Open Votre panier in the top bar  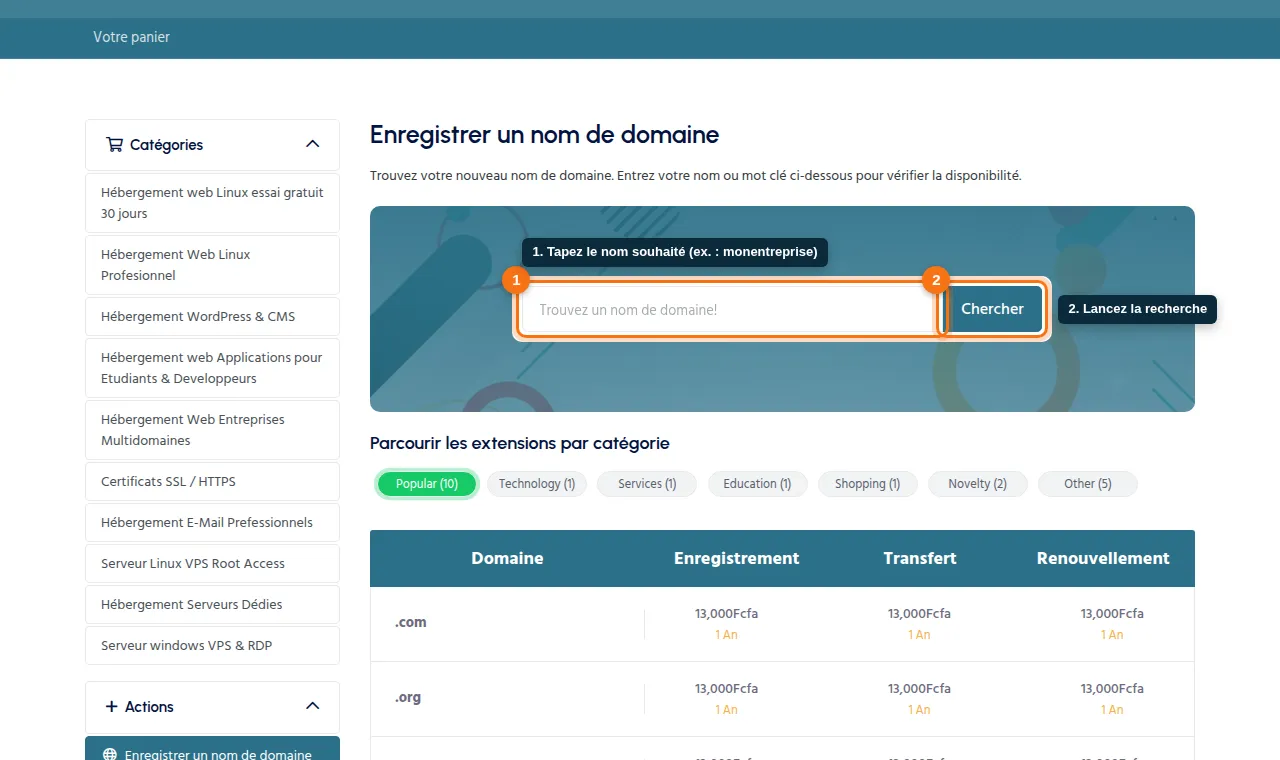pyautogui.click(x=132, y=37)
